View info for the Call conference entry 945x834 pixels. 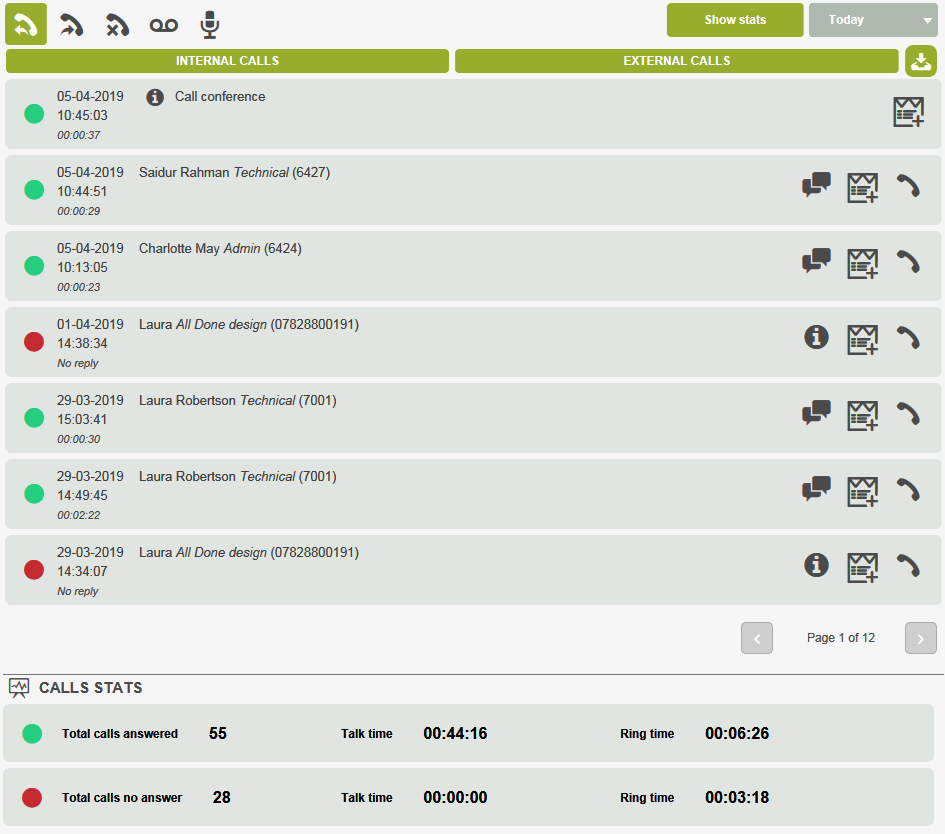coord(157,97)
